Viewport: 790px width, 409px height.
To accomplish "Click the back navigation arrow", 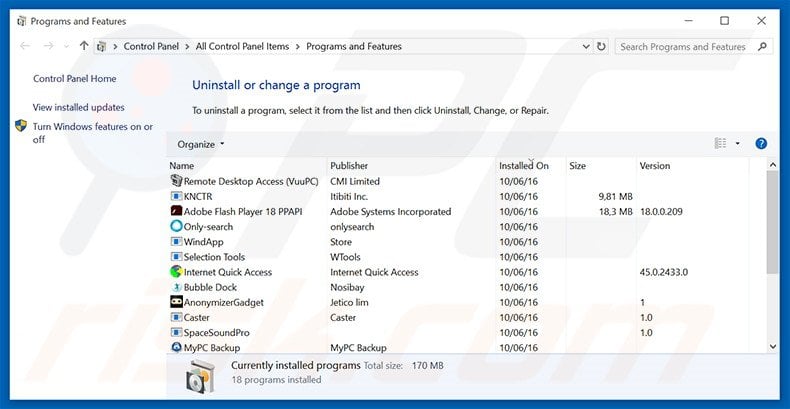I will pyautogui.click(x=25, y=46).
